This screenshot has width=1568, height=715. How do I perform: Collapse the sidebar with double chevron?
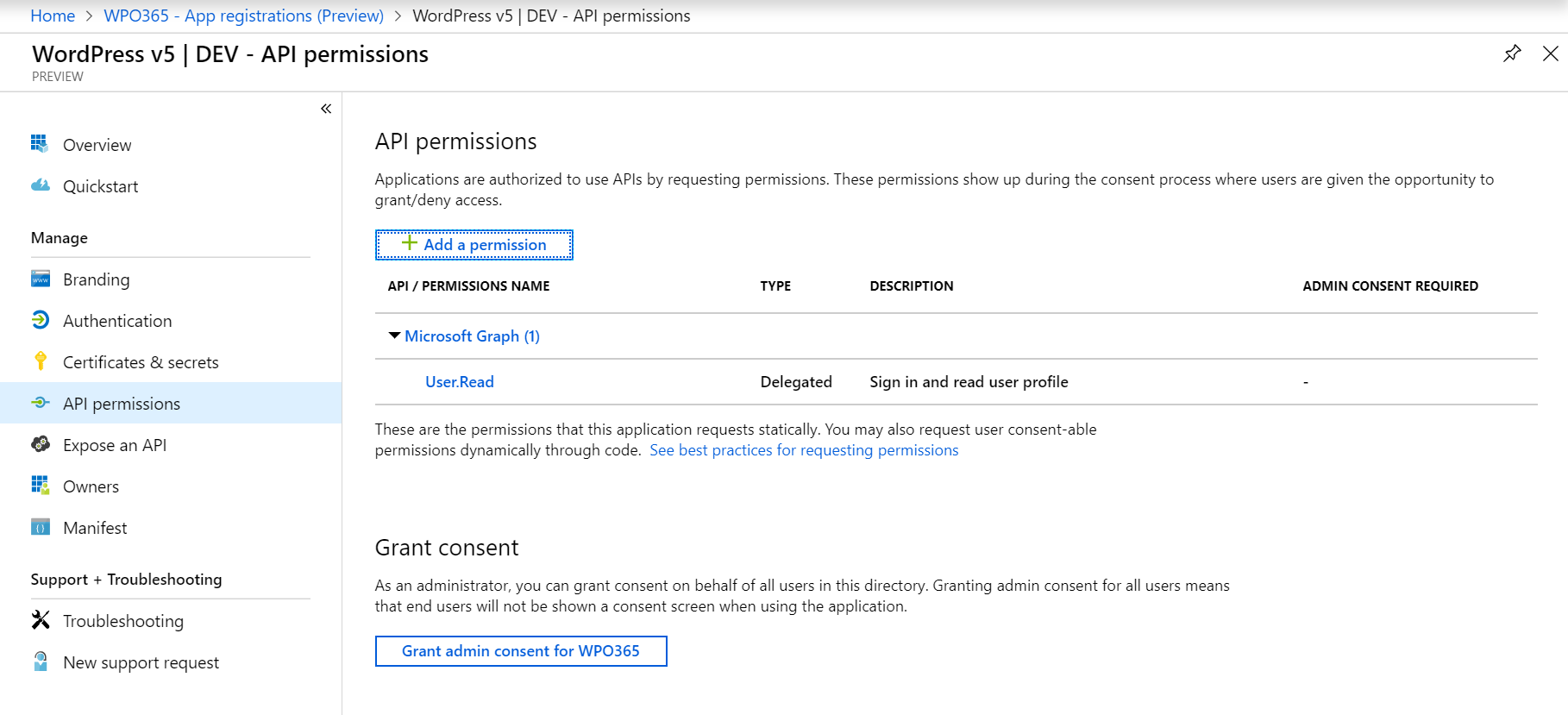[x=326, y=109]
